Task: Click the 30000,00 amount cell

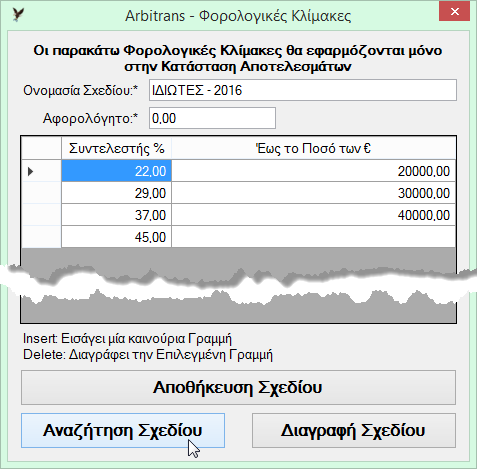Action: tap(313, 193)
